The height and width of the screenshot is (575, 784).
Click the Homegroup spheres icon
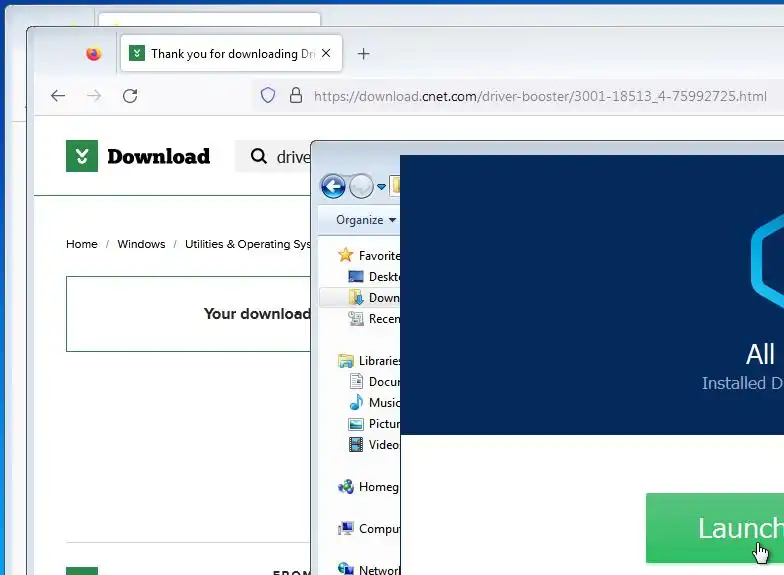pyautogui.click(x=346, y=486)
